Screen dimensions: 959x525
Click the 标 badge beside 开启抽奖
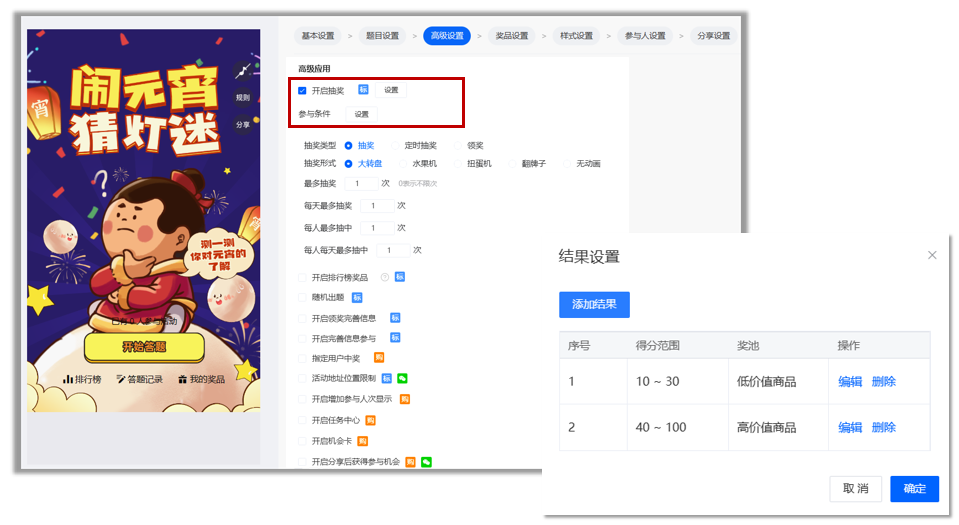pyautogui.click(x=363, y=90)
